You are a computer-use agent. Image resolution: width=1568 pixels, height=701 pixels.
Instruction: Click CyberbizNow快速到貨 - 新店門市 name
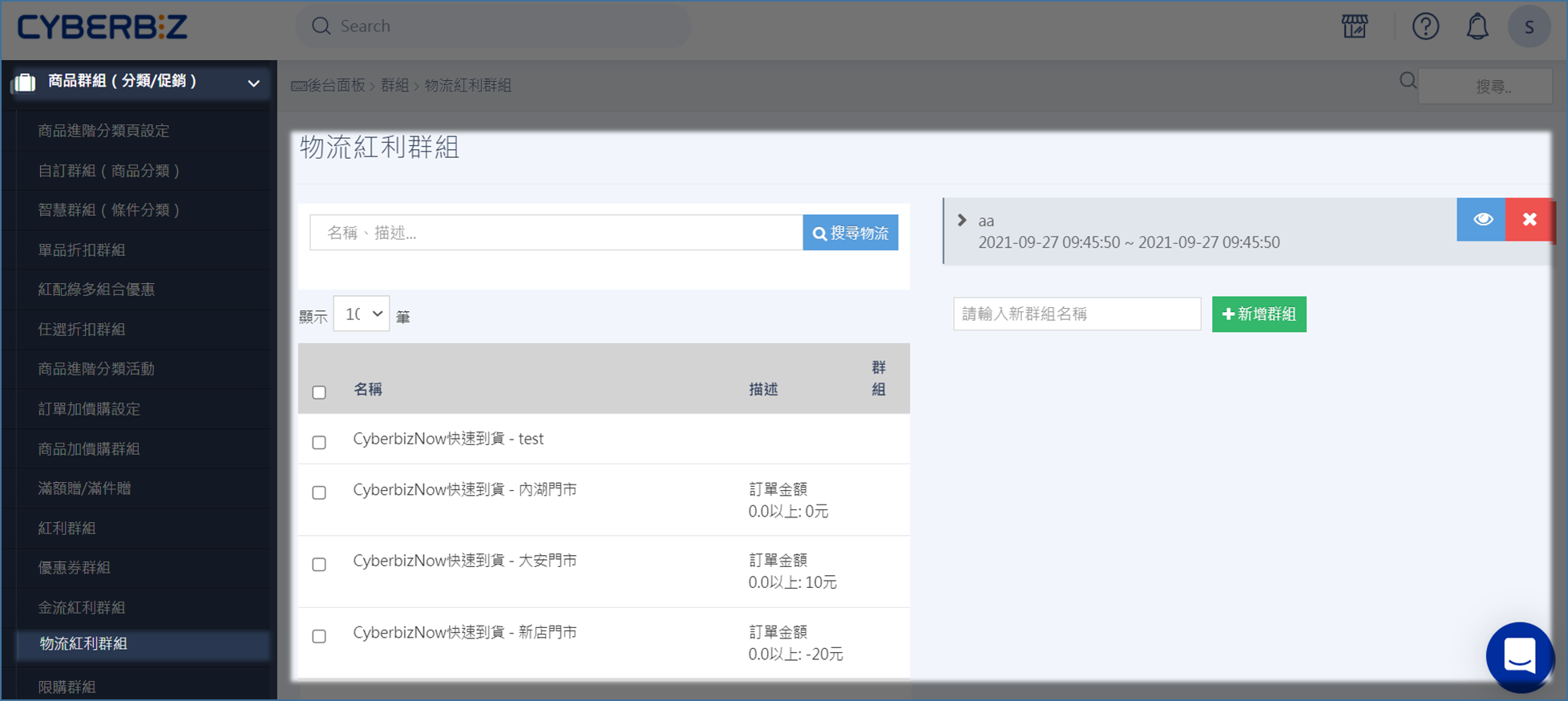[465, 632]
